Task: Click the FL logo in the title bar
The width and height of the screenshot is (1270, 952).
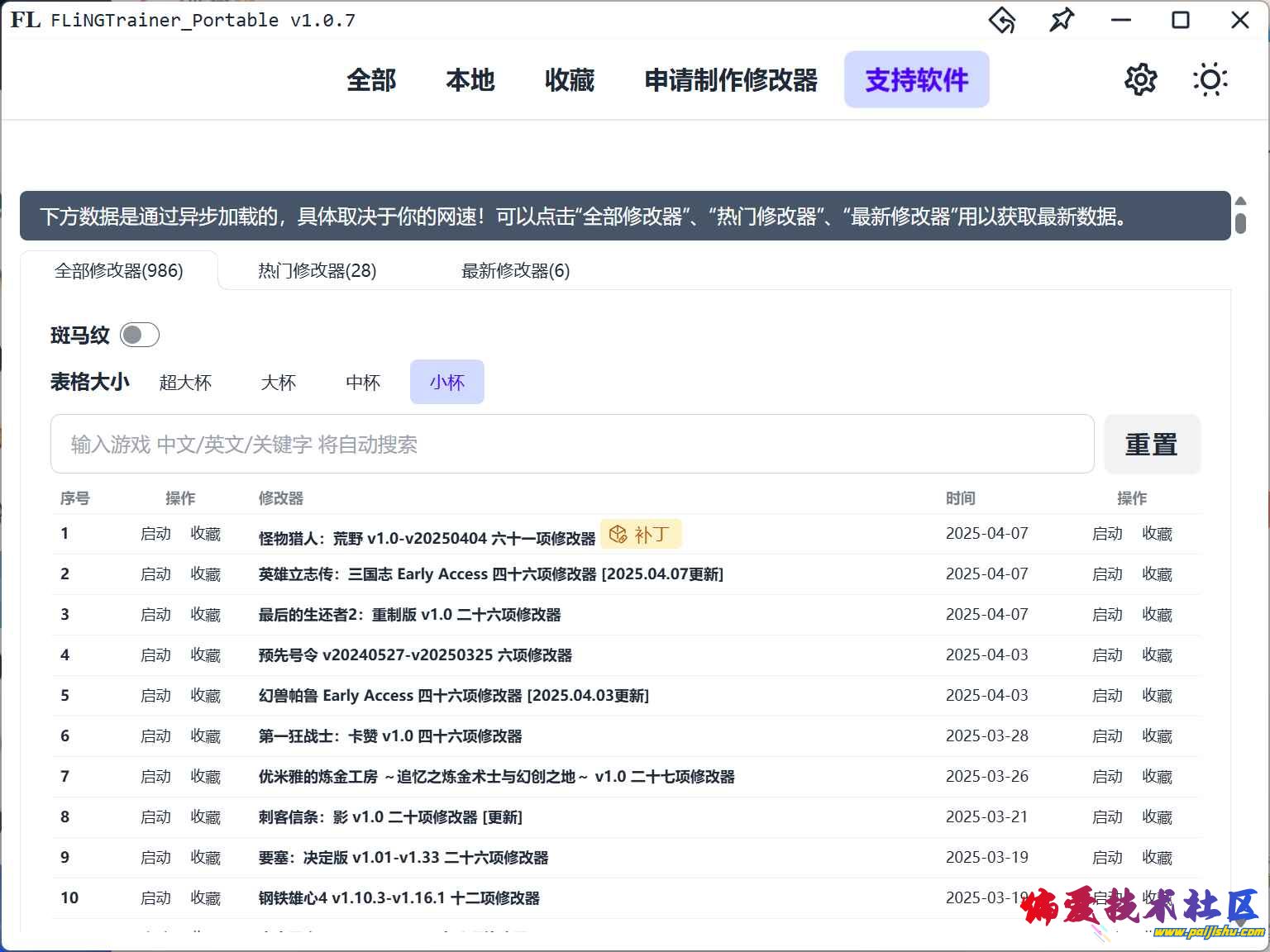Action: [x=24, y=19]
